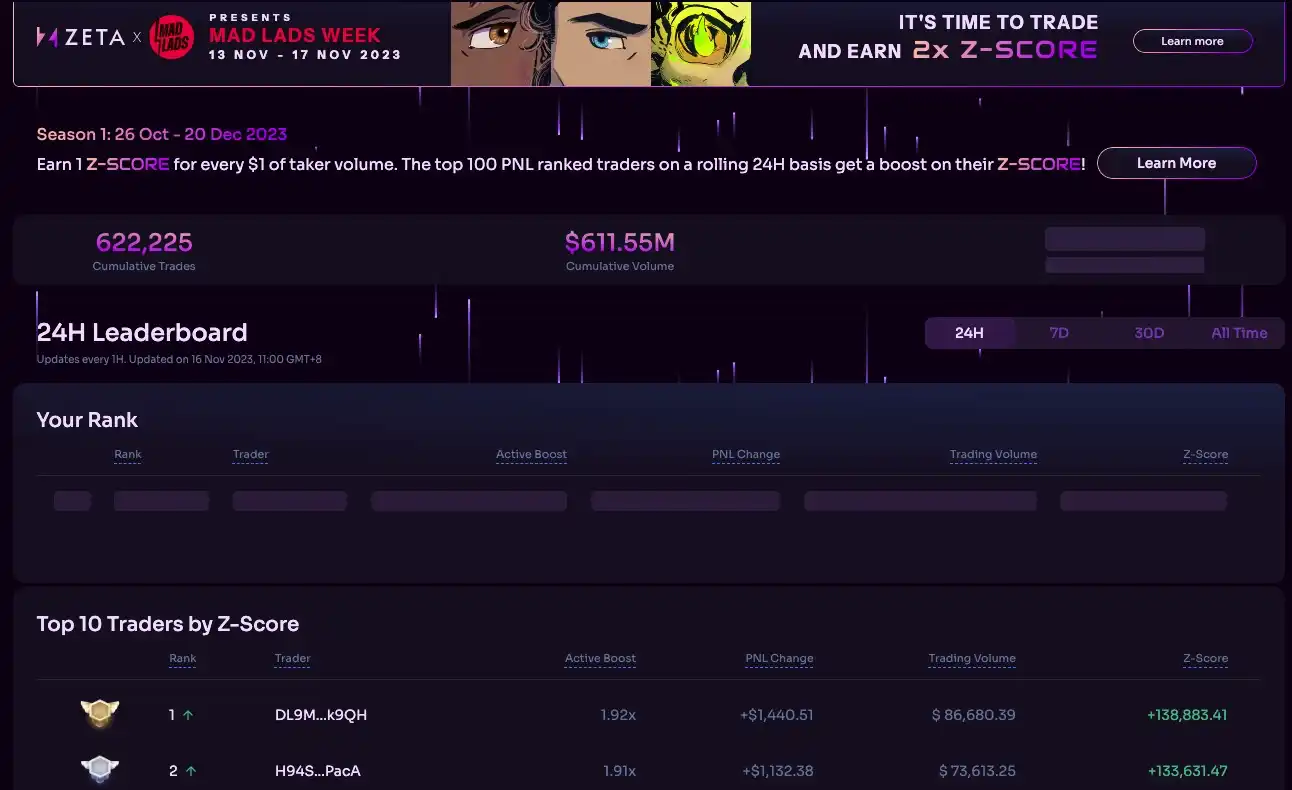The width and height of the screenshot is (1292, 790).
Task: Click Active Boost header in Top 10 table
Action: (600, 658)
